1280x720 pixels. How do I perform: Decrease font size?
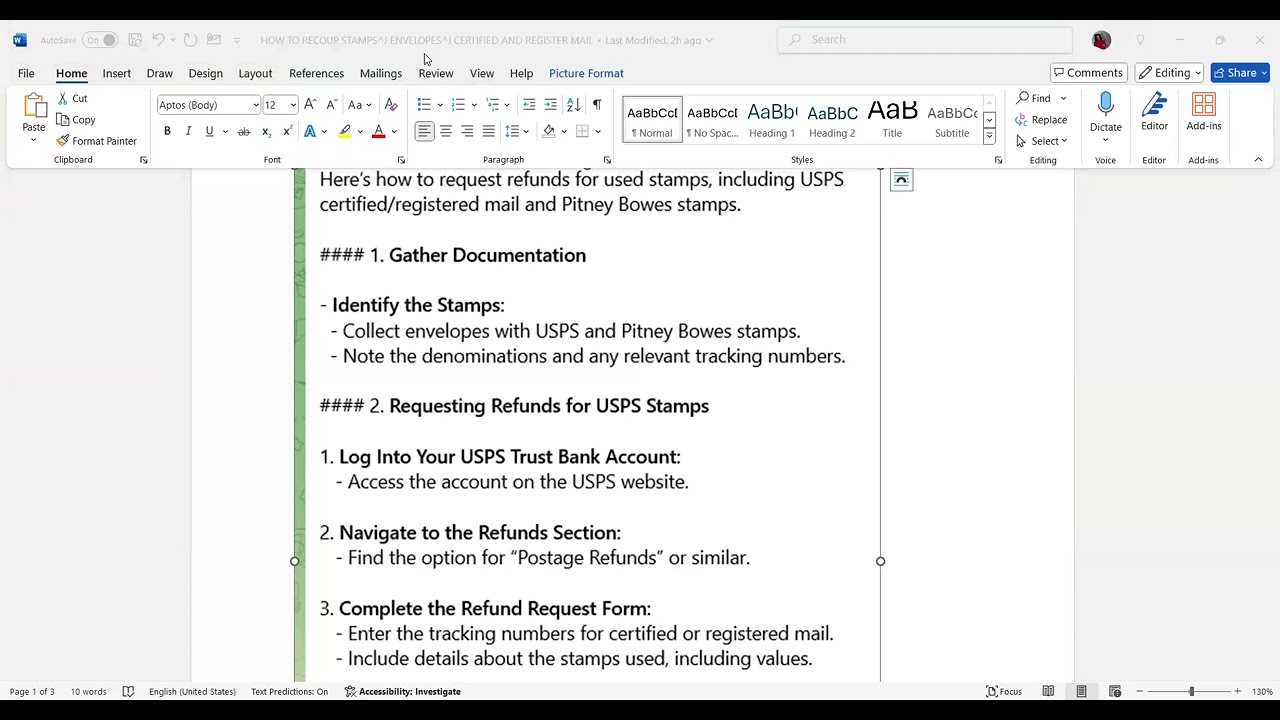331,104
